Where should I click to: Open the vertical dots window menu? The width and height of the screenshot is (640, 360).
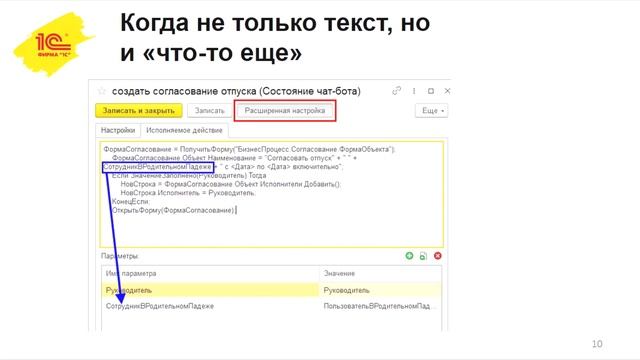414,91
